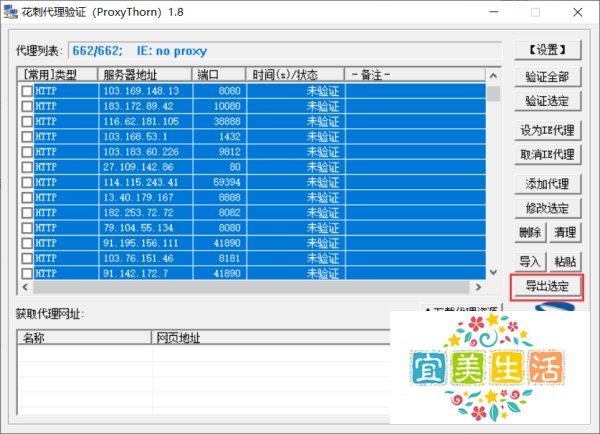
Task: Check the box for 116.62.181.105
Action: (x=27, y=121)
